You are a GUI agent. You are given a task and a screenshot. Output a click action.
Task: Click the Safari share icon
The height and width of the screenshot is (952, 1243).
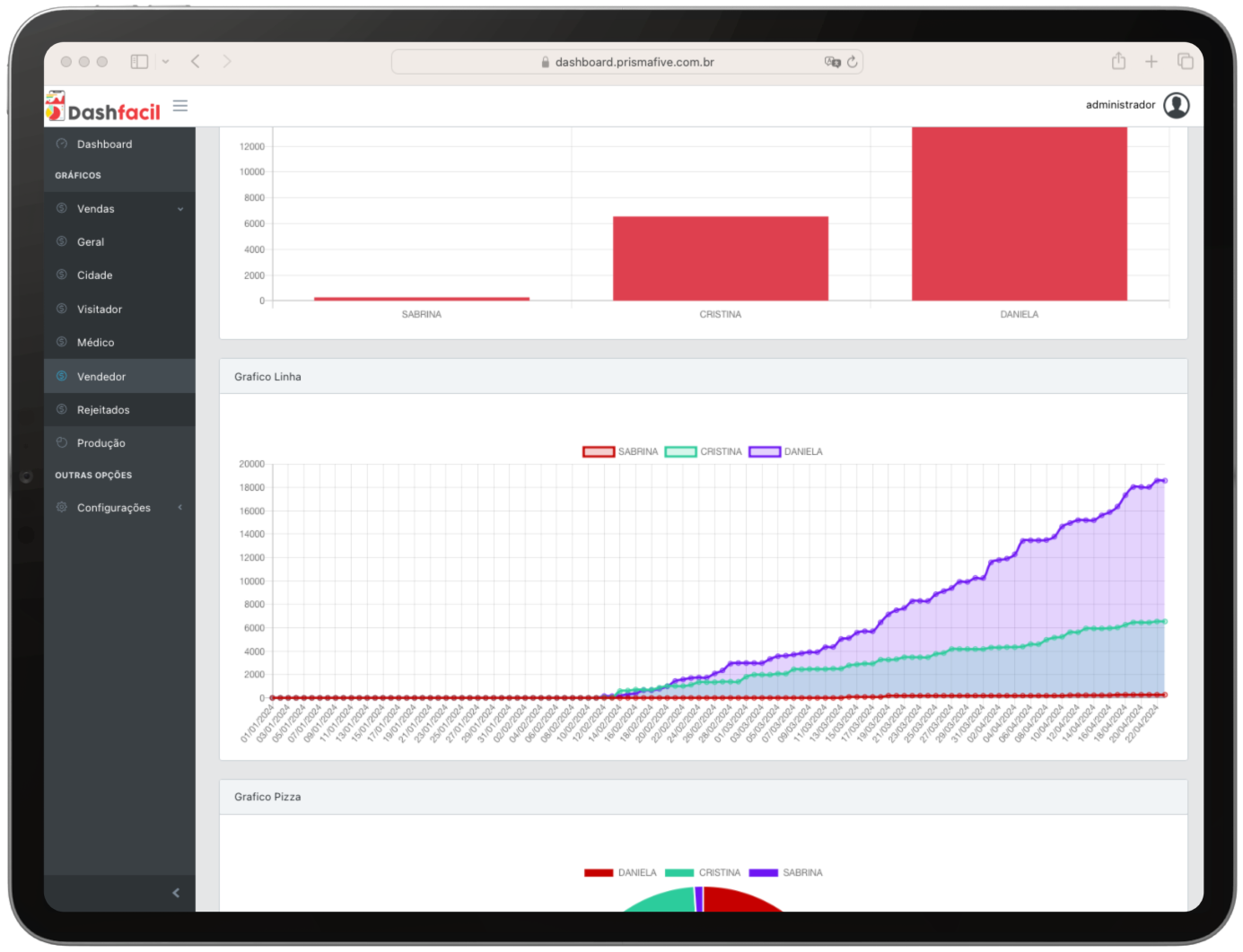[x=1118, y=61]
